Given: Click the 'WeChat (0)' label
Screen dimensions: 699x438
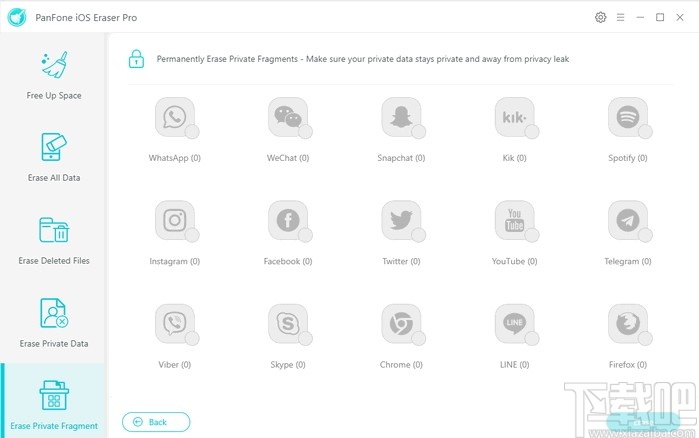Looking at the screenshot, I should [x=288, y=158].
